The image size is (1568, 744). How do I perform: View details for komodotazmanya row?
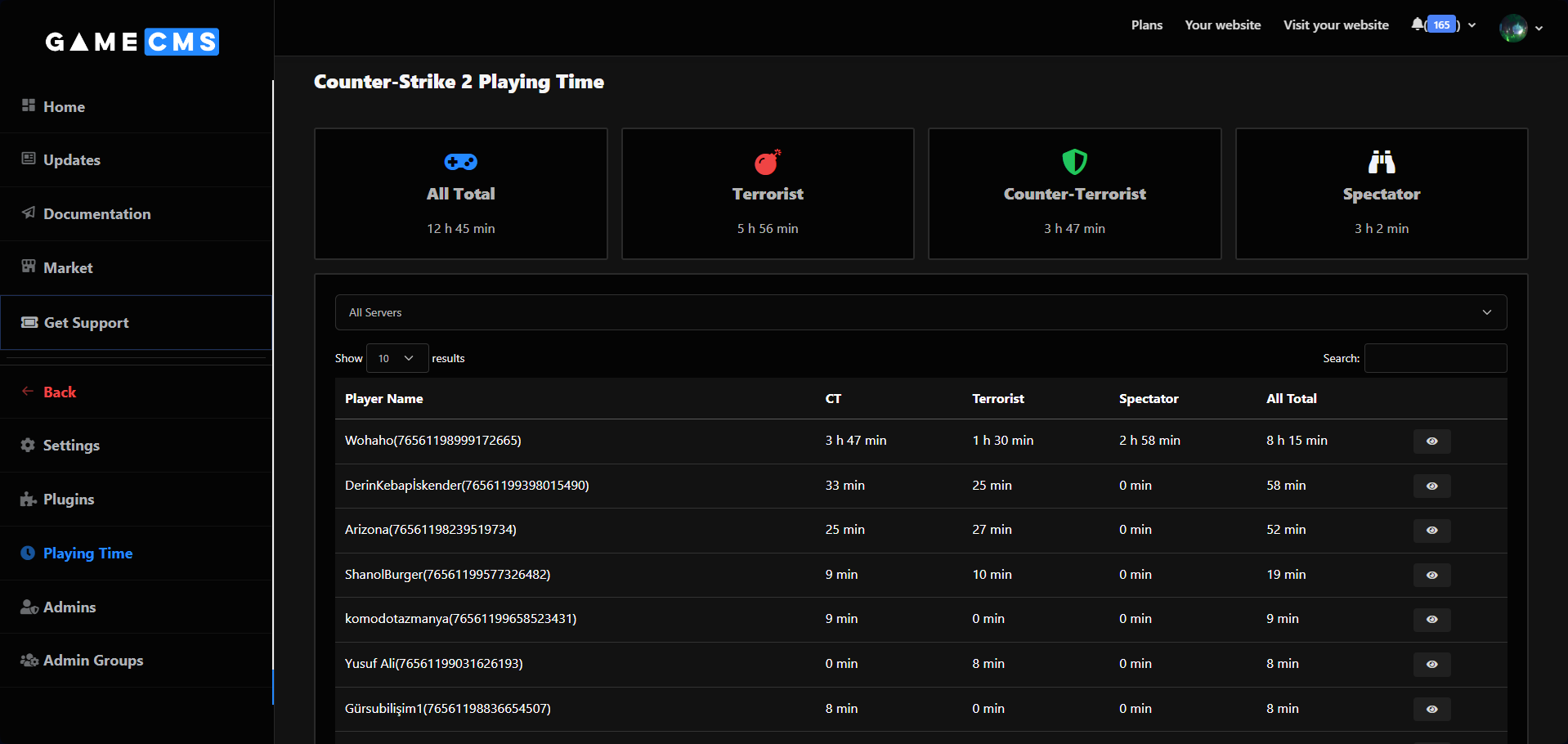click(1432, 620)
